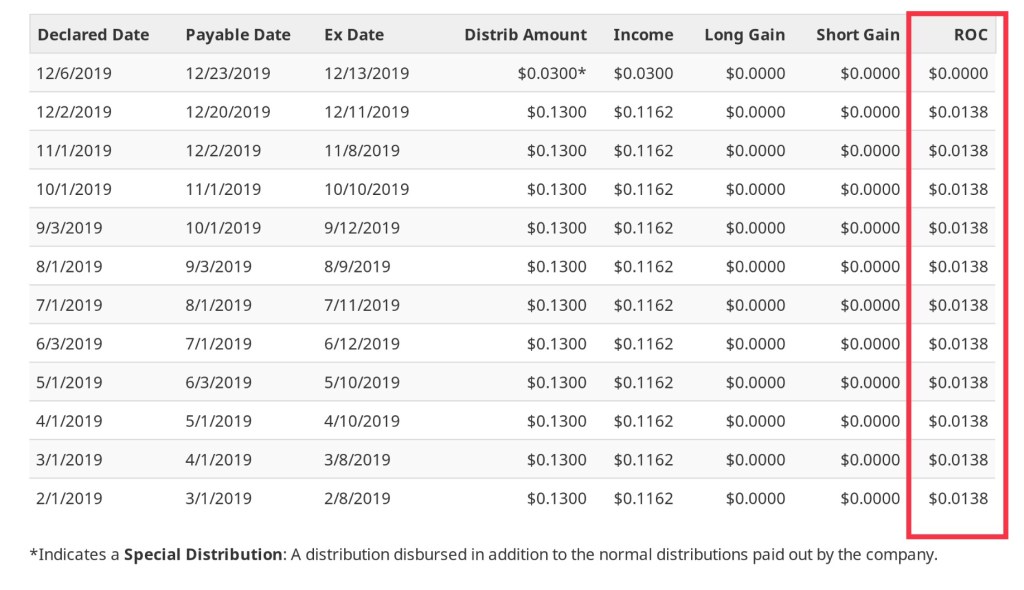Click the bold Special Distribution footnote text
Screen dimensions: 1024x590
(x=203, y=554)
